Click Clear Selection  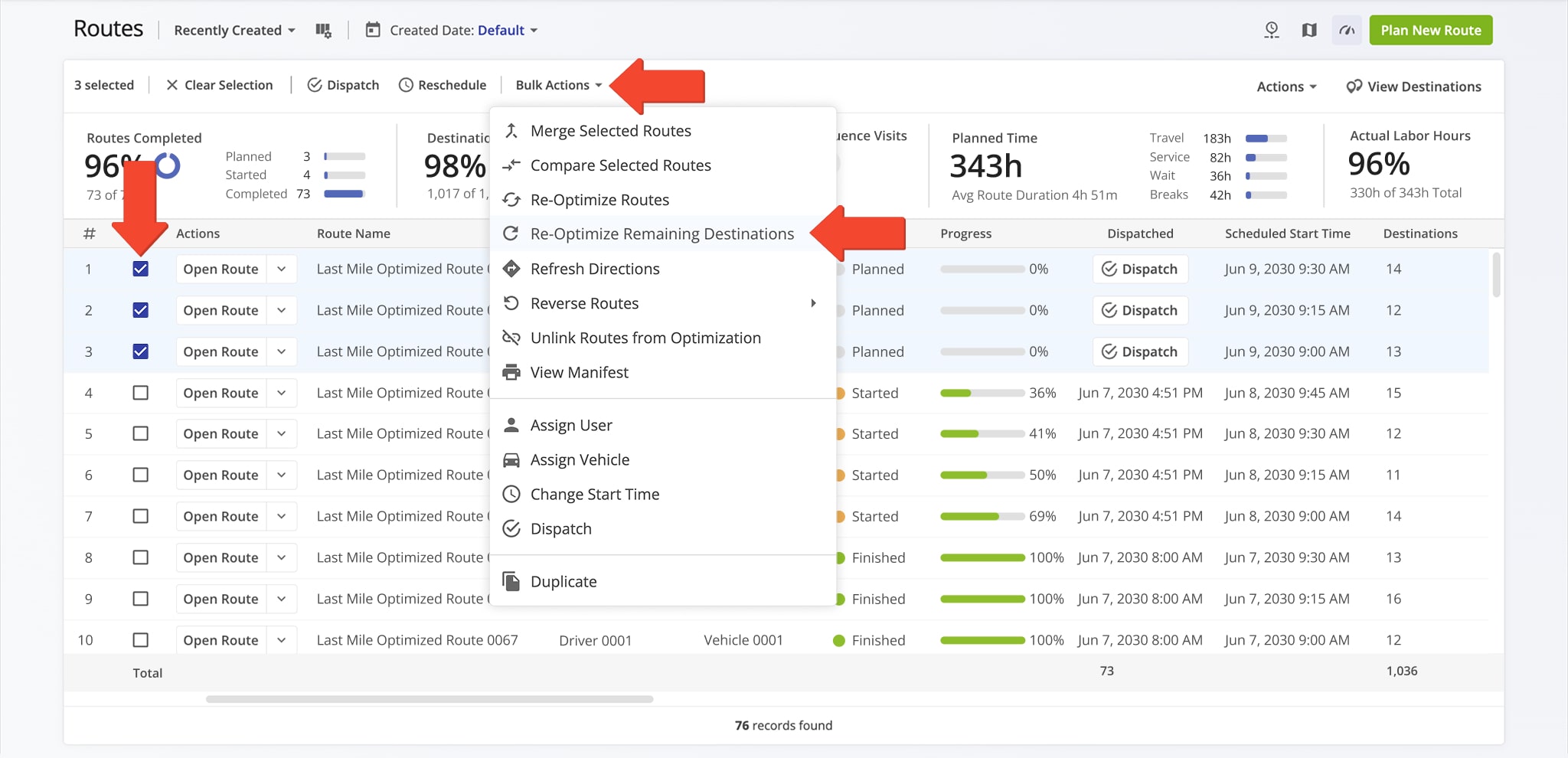pyautogui.click(x=220, y=85)
